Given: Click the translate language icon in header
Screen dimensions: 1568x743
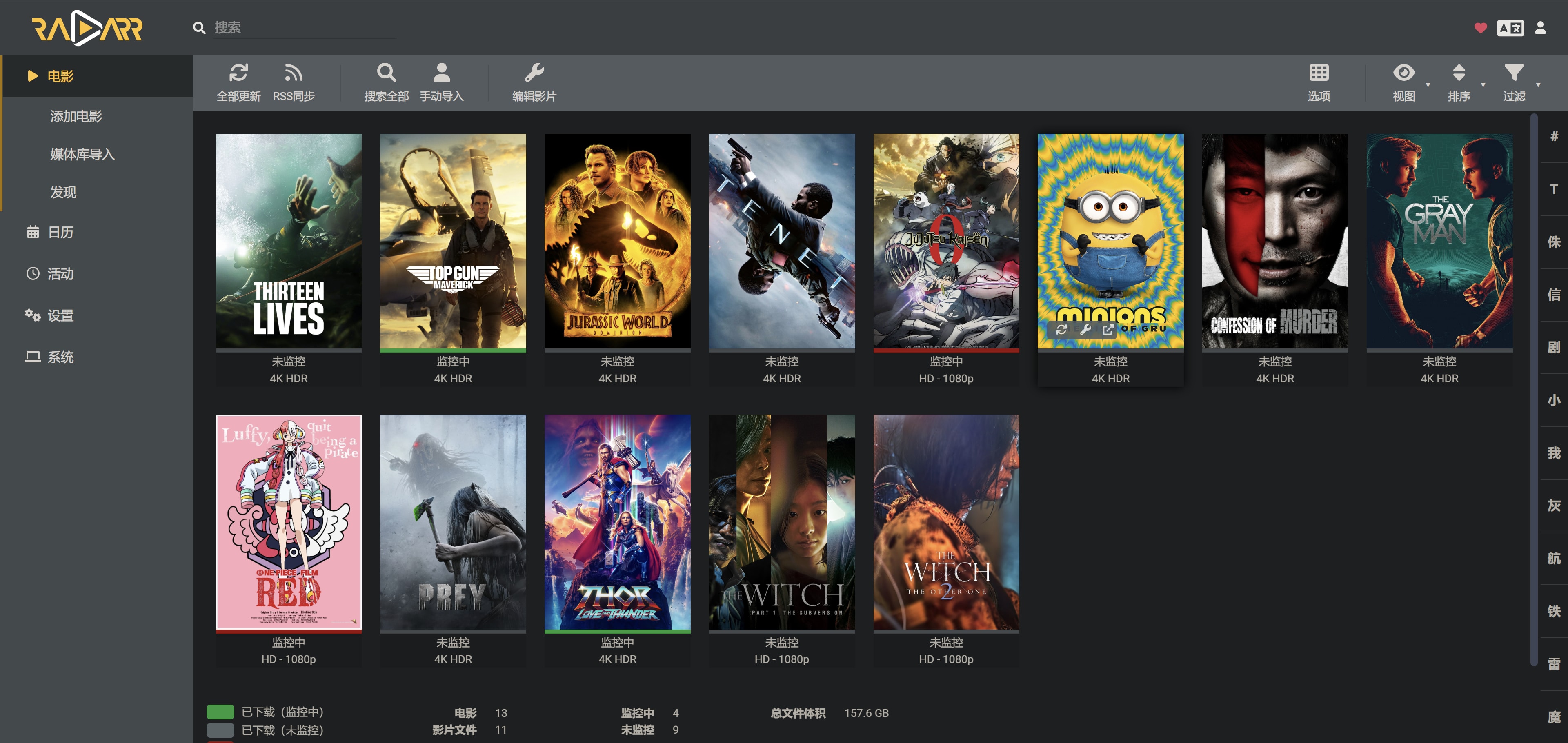Looking at the screenshot, I should [x=1510, y=28].
